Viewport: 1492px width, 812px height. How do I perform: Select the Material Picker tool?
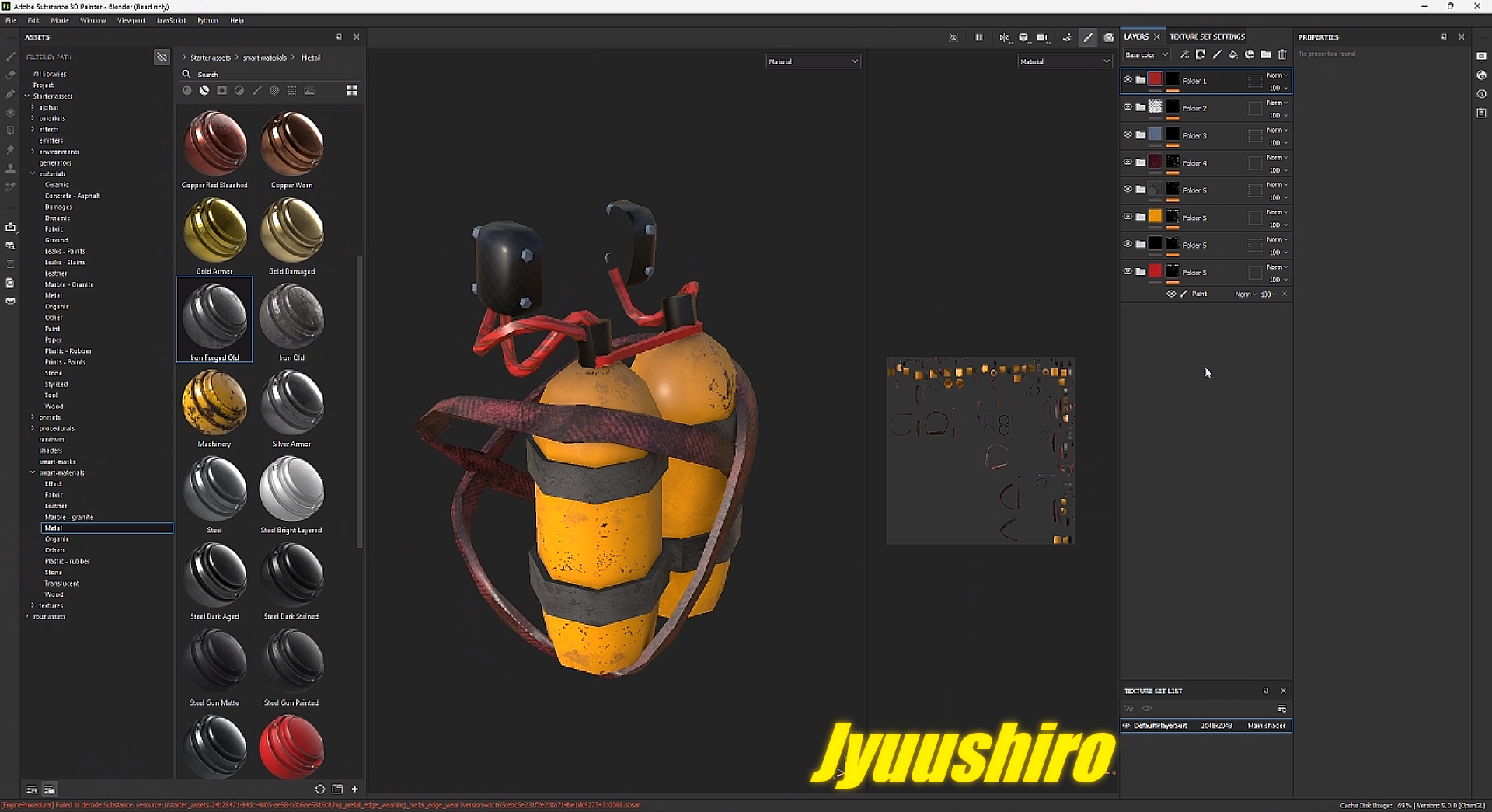pos(10,187)
